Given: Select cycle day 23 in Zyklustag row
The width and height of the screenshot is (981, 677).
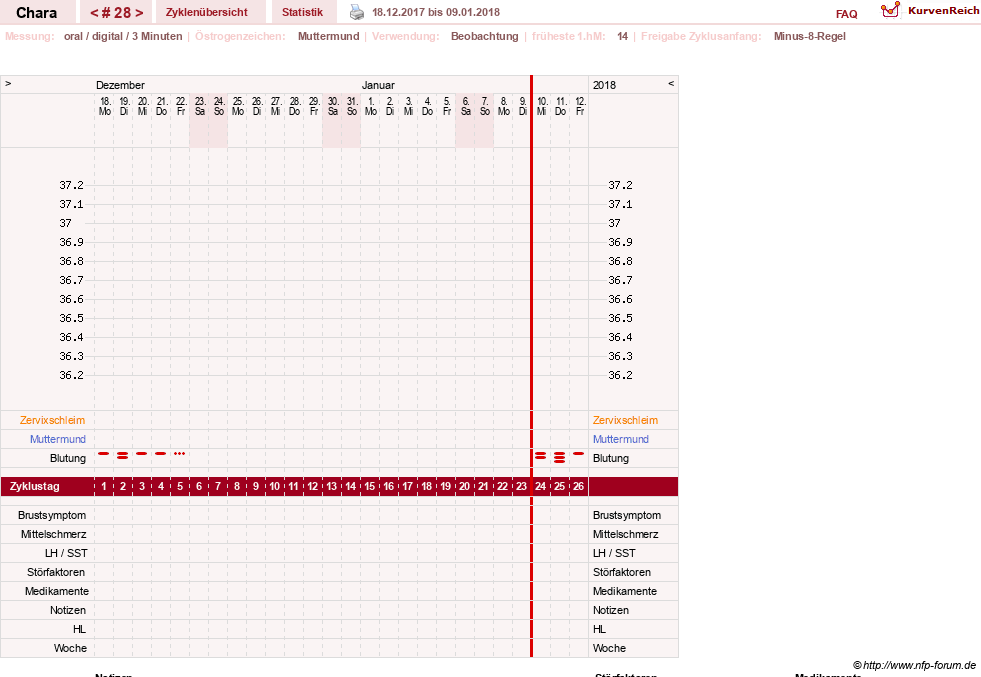Looking at the screenshot, I should coord(521,486).
